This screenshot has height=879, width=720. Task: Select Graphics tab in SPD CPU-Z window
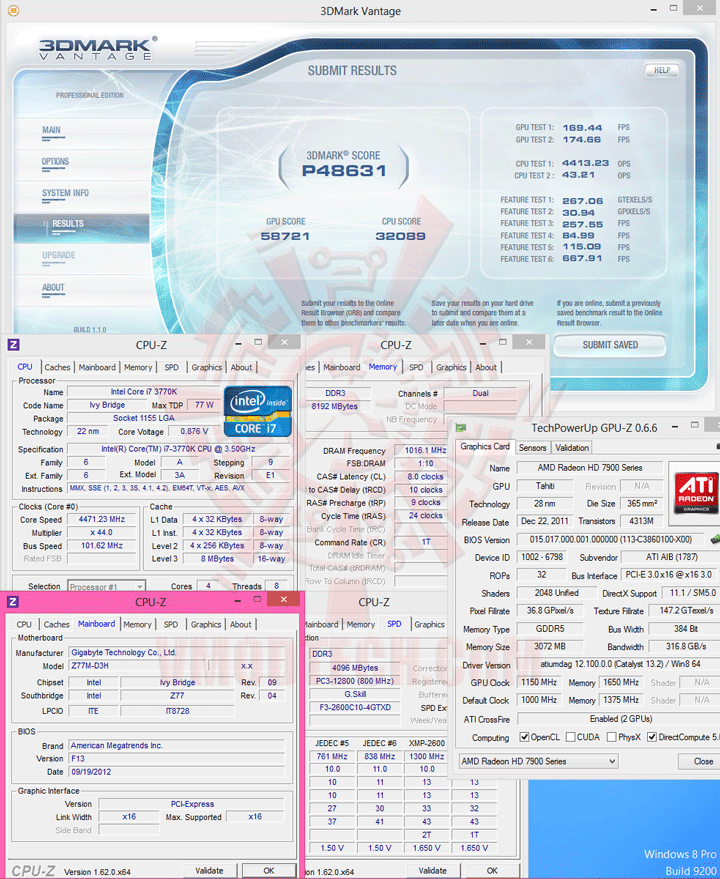429,624
